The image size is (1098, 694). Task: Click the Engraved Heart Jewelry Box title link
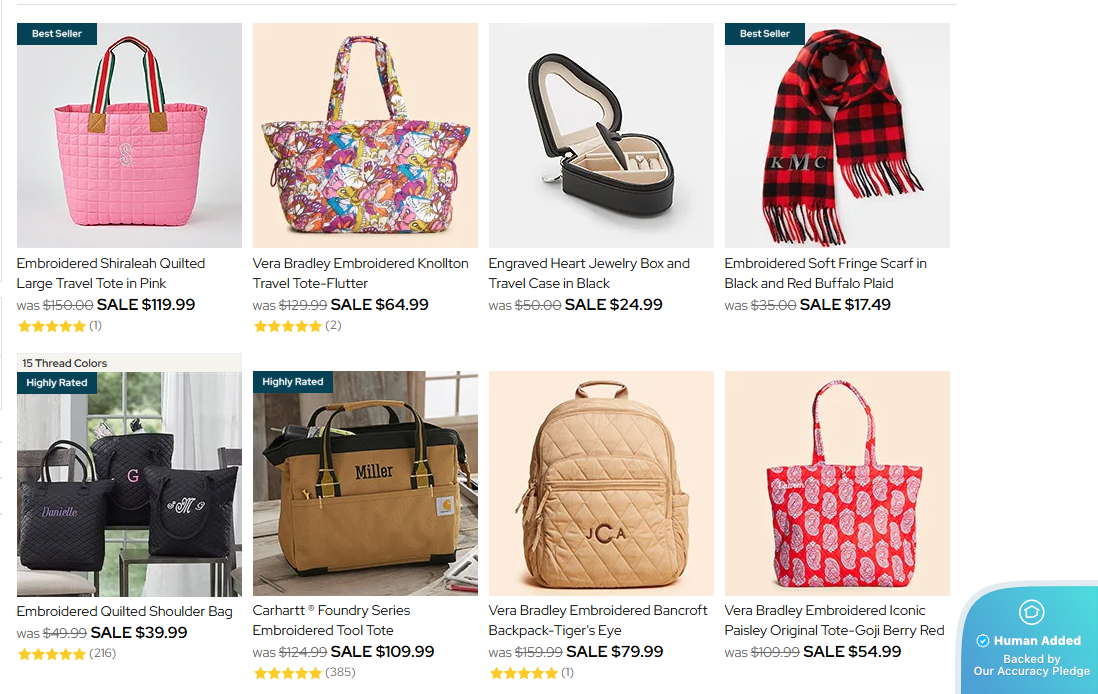589,273
